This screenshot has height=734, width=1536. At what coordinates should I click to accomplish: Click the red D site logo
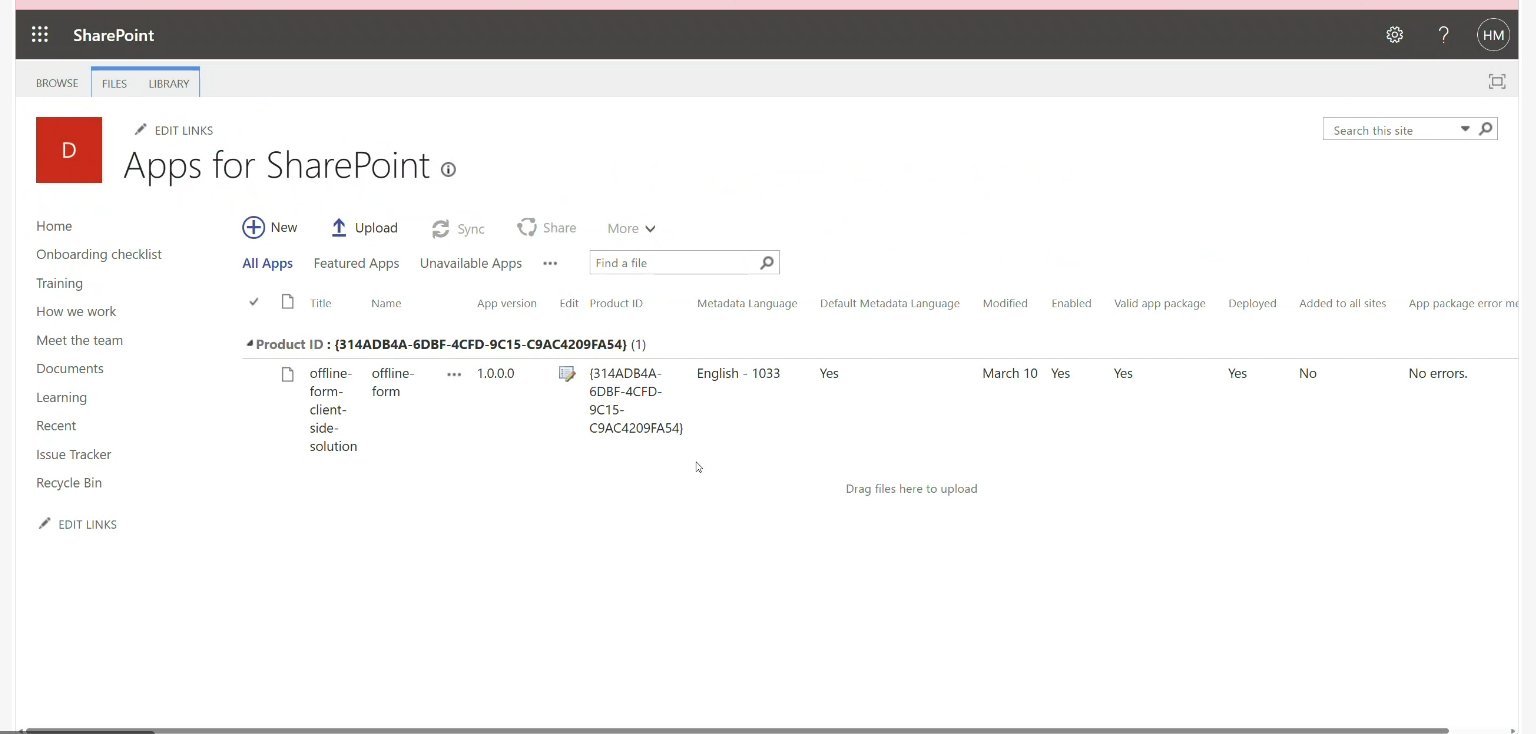(69, 150)
